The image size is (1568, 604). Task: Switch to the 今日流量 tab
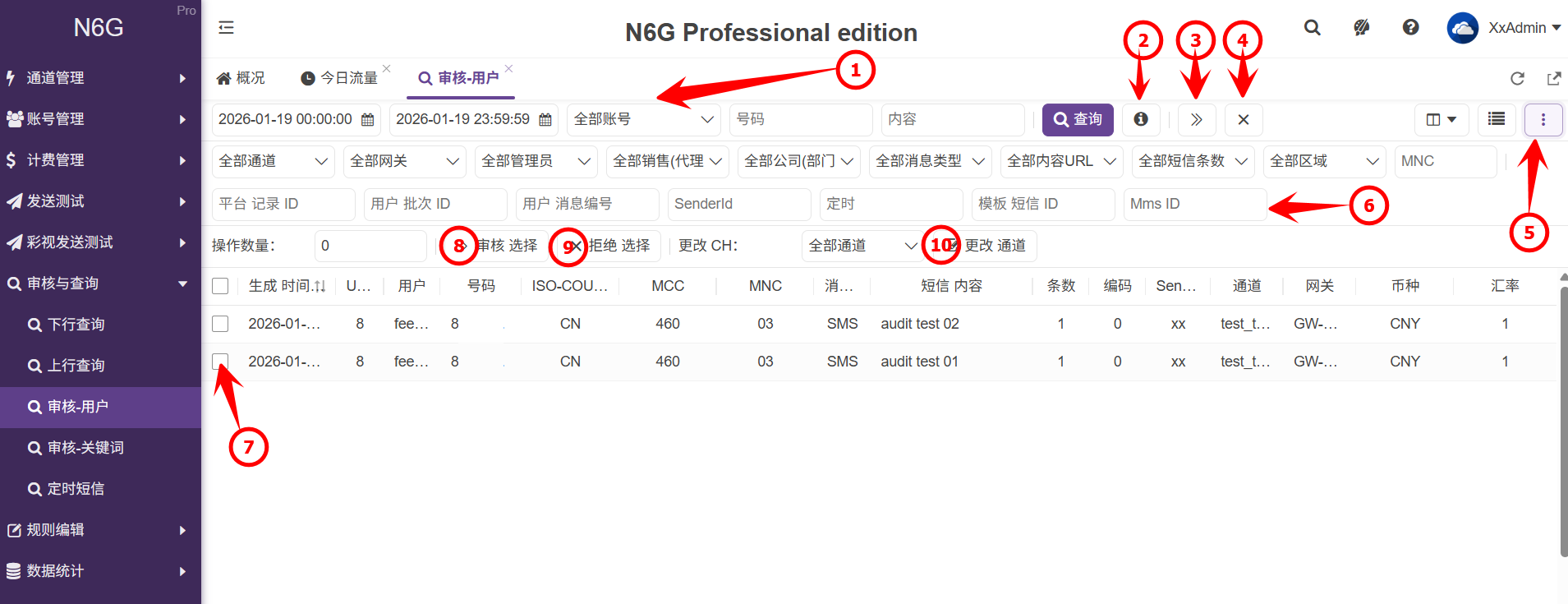click(339, 78)
